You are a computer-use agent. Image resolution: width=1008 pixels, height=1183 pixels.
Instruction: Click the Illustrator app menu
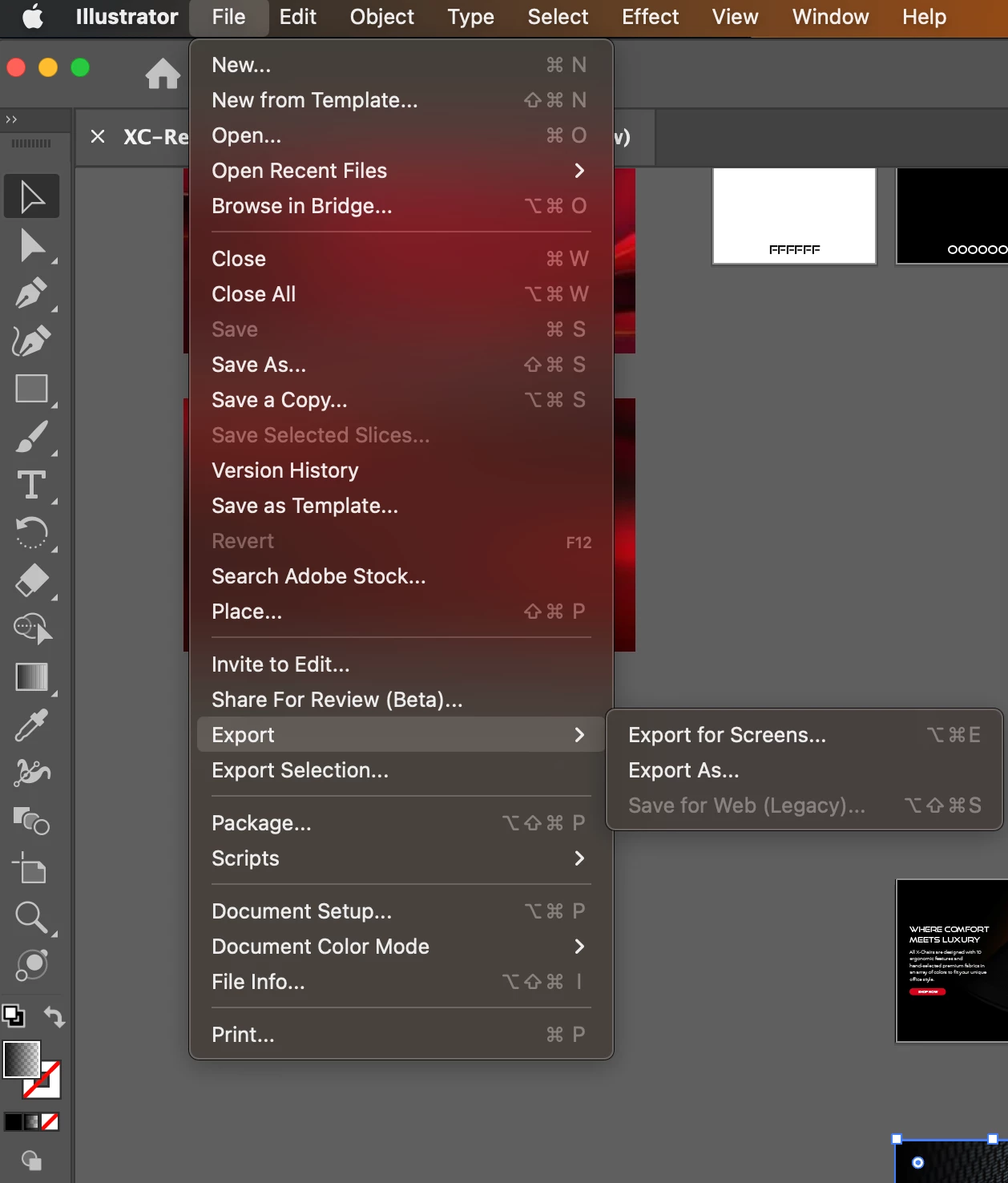point(127,17)
